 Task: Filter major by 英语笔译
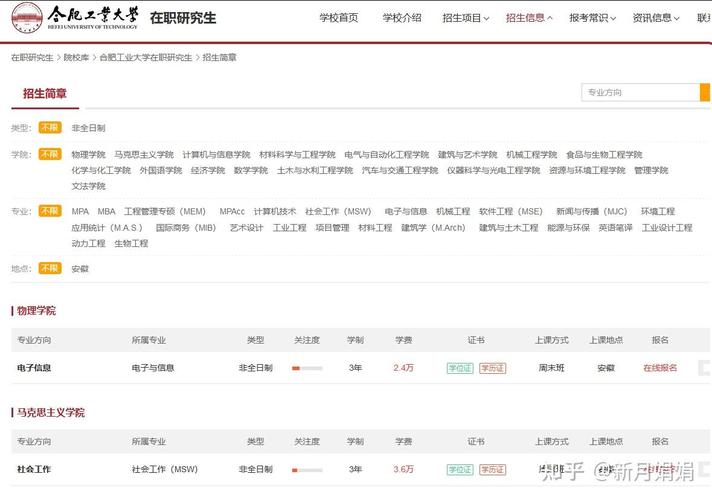pyautogui.click(x=616, y=228)
